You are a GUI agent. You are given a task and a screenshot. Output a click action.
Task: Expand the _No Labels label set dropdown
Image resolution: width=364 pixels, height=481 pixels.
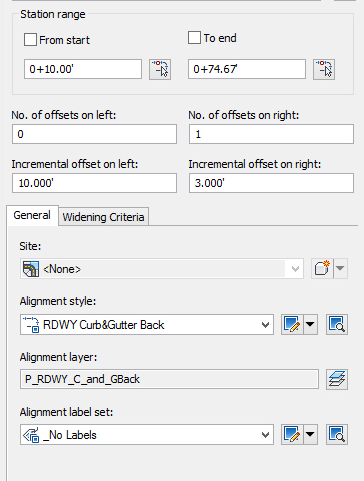pyautogui.click(x=147, y=434)
